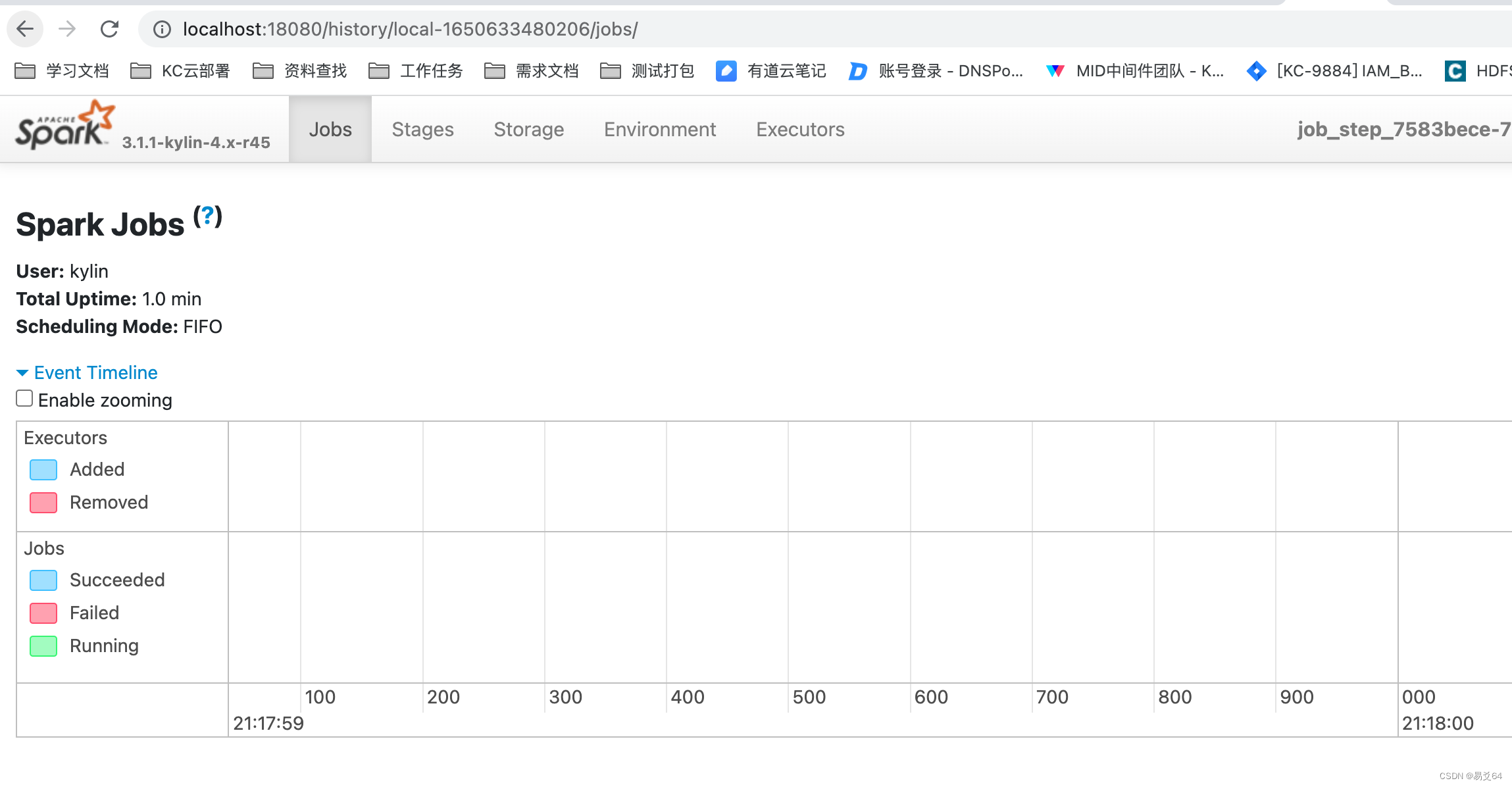The width and height of the screenshot is (1512, 787).
Task: Click the 3.1.1-kylin-4.x-r45 version text
Action: [x=196, y=142]
